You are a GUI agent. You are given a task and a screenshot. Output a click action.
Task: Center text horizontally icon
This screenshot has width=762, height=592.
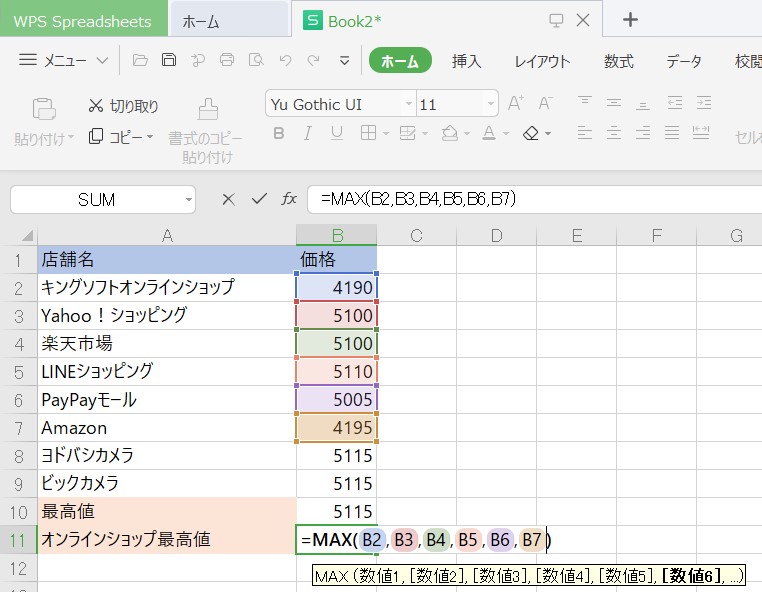point(614,133)
